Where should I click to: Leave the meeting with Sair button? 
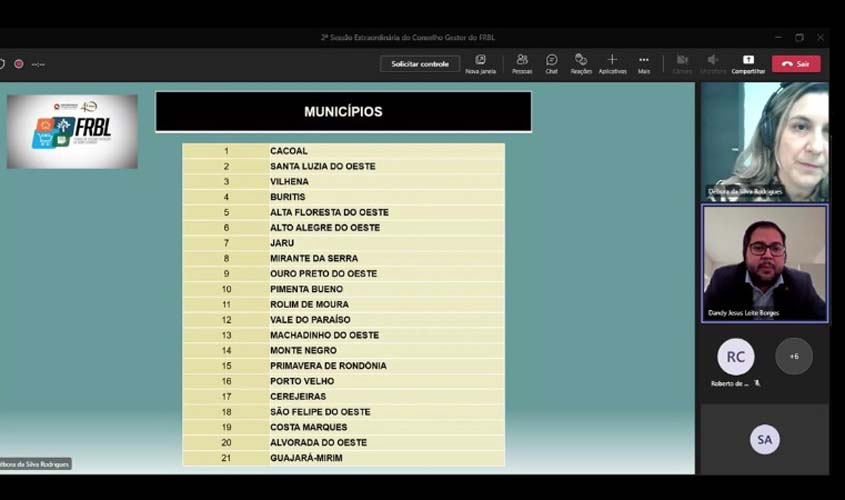796,64
